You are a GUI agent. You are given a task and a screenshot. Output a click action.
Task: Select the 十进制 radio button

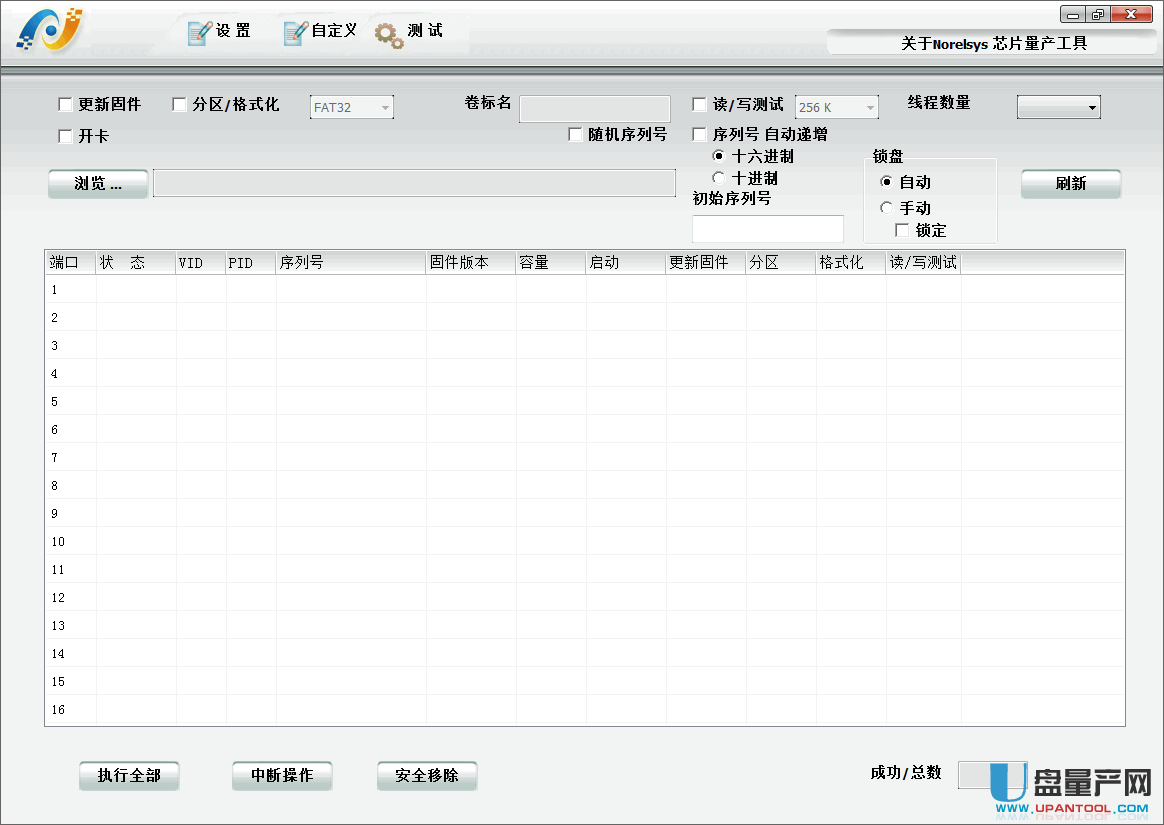pos(718,177)
